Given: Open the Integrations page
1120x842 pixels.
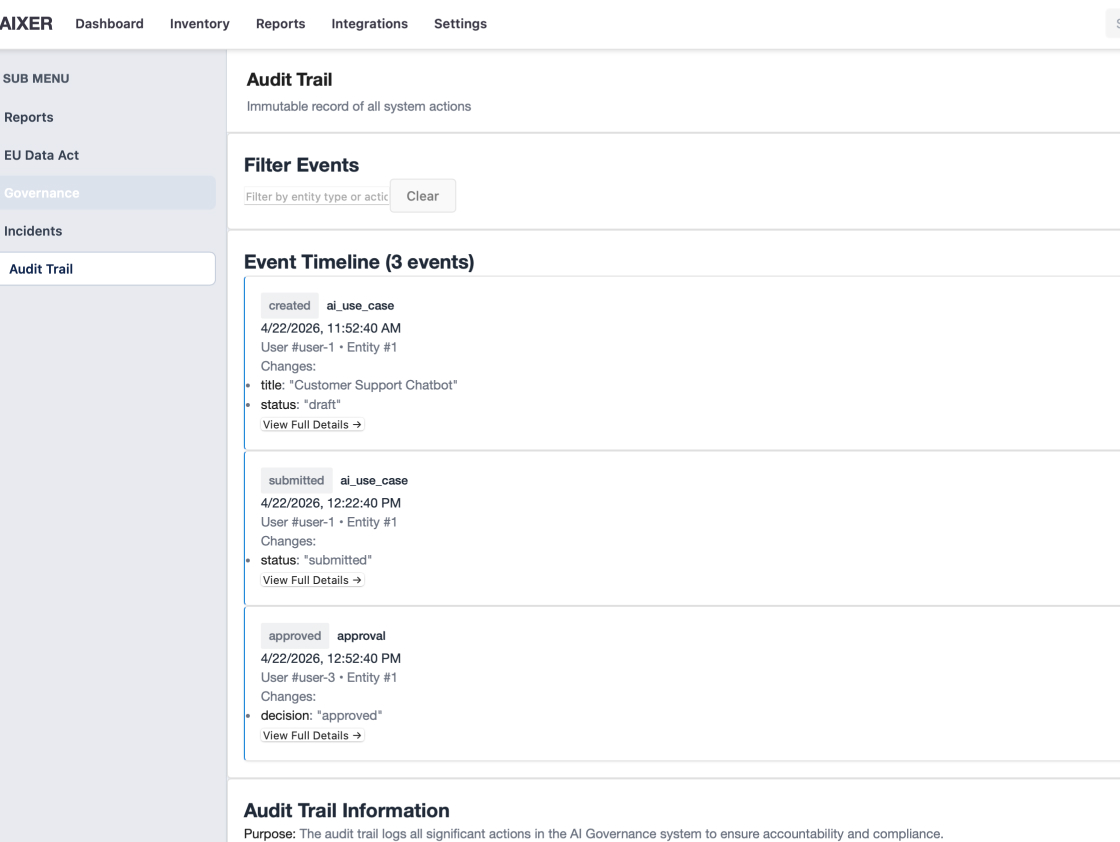Looking at the screenshot, I should click(369, 23).
